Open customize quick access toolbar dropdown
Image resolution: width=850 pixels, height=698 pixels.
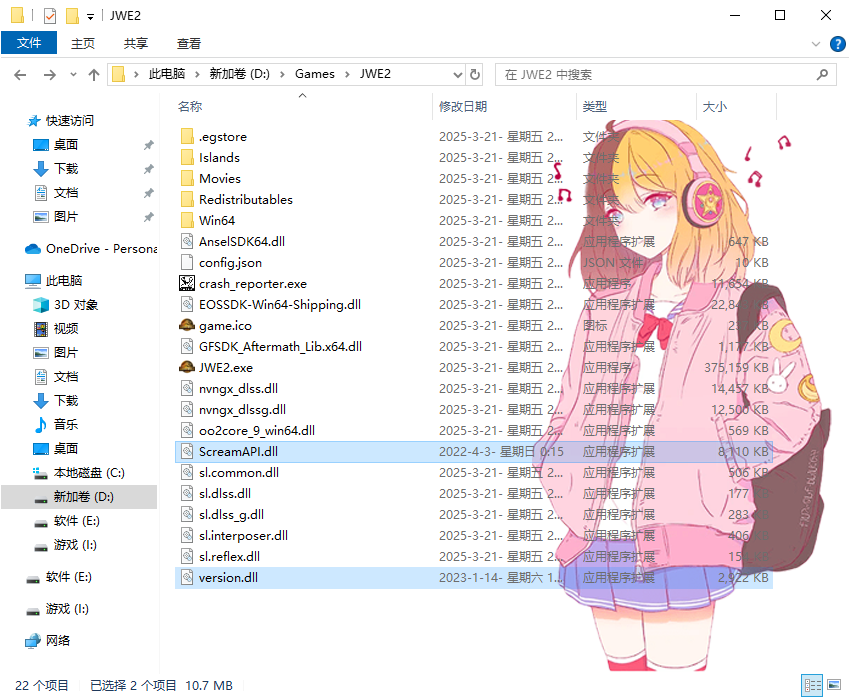tap(91, 17)
